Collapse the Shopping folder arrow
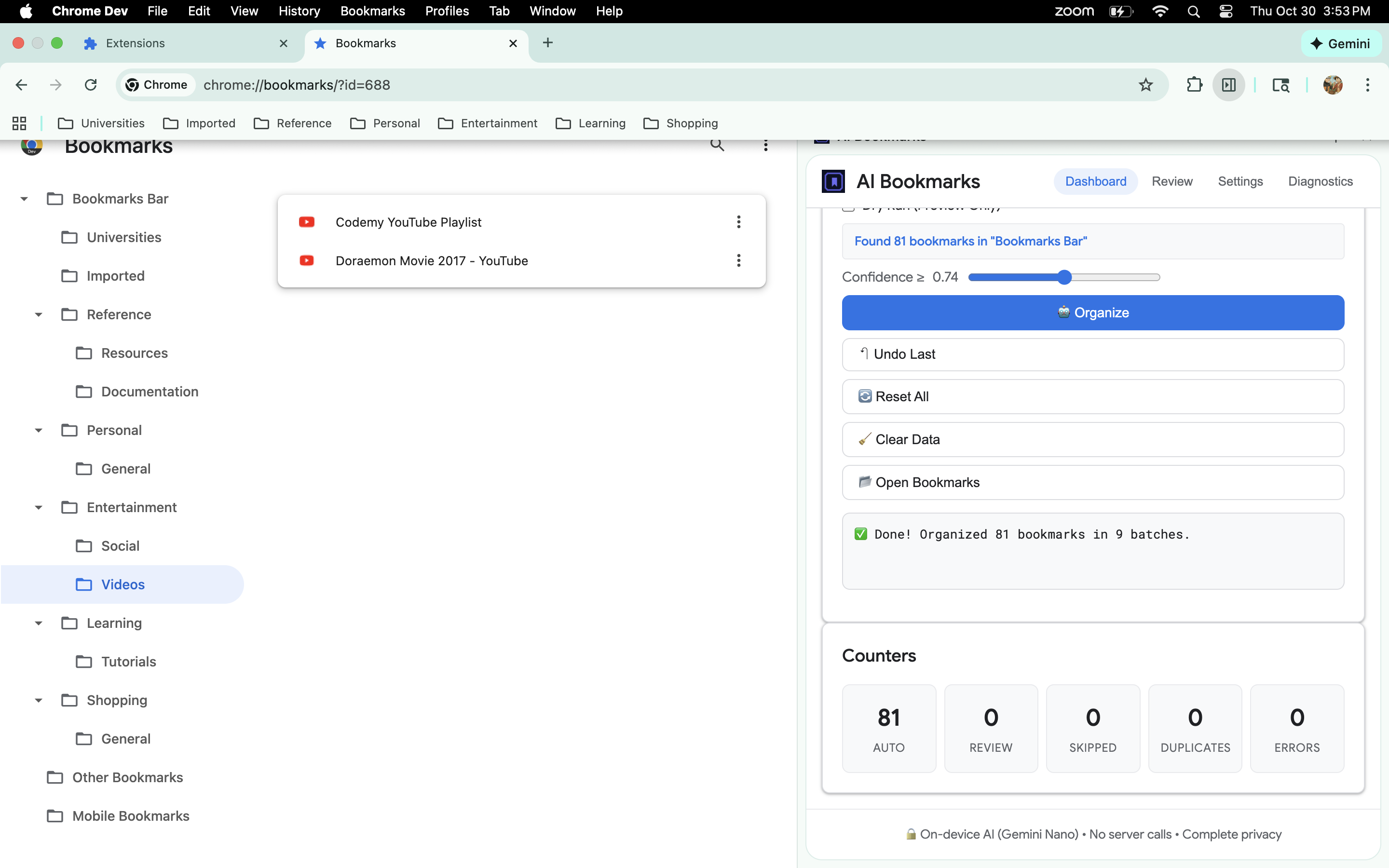This screenshot has width=1389, height=868. 39,700
